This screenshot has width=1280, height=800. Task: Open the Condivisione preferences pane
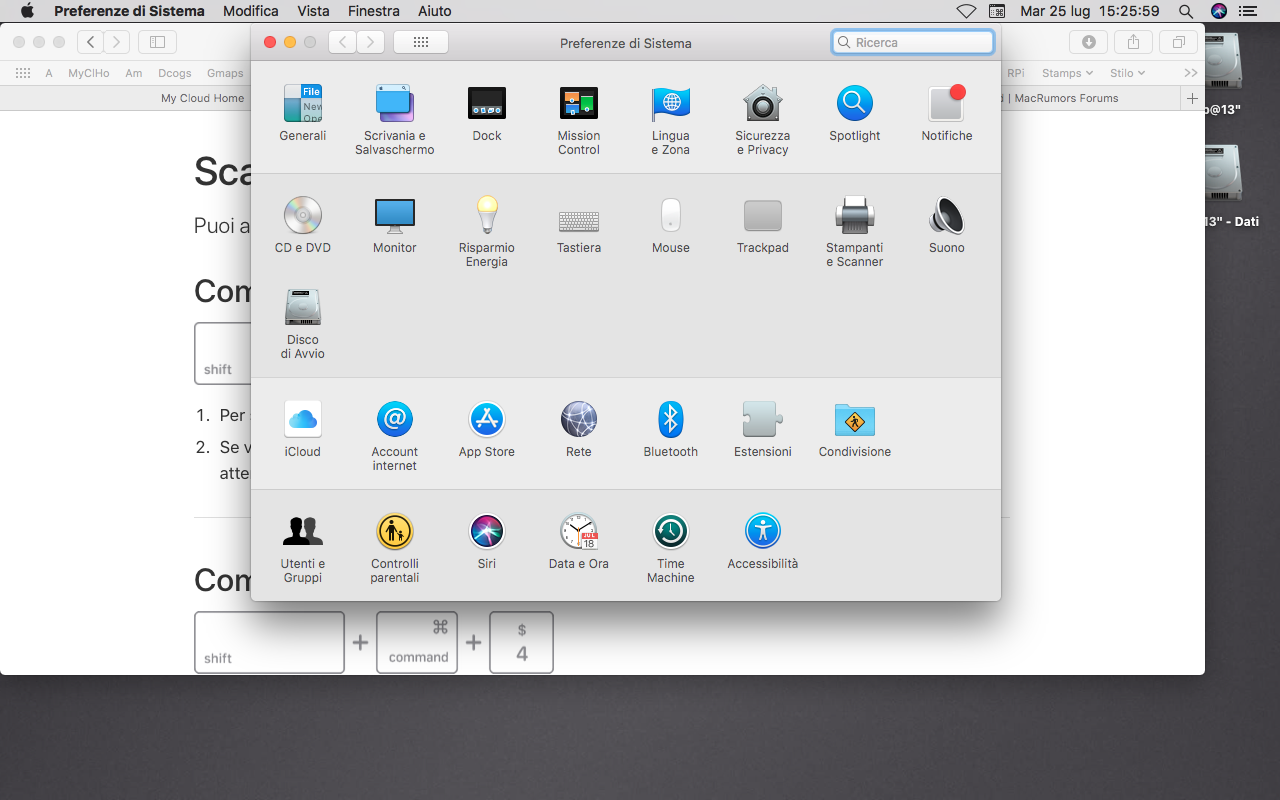(855, 429)
